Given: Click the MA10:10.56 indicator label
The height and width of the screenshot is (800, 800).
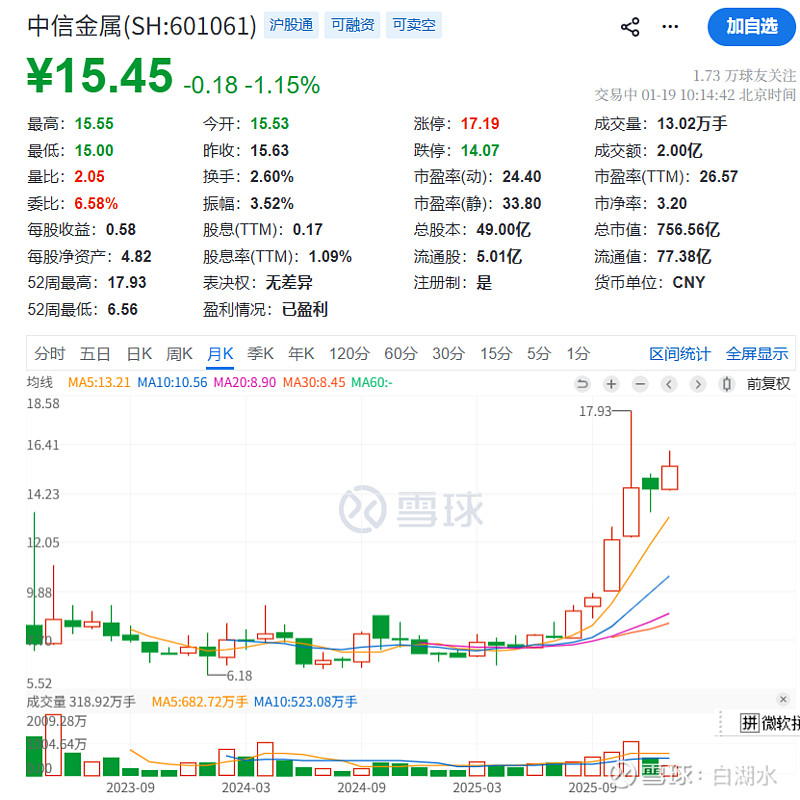Looking at the screenshot, I should [172, 382].
